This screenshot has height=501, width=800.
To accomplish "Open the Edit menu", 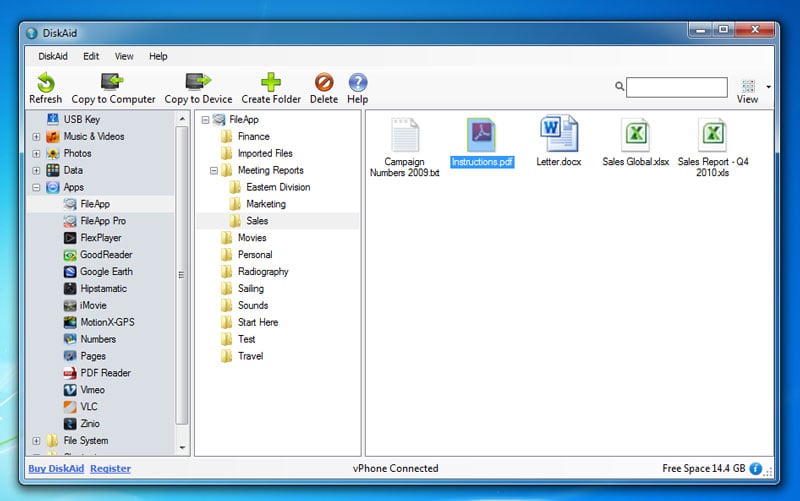I will [91, 56].
